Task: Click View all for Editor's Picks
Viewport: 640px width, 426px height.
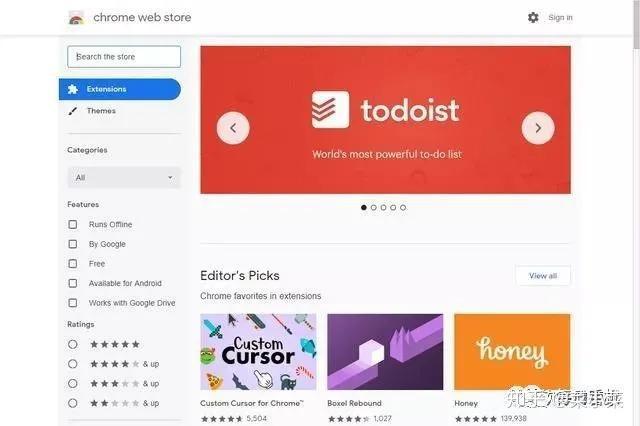Action: [x=543, y=276]
